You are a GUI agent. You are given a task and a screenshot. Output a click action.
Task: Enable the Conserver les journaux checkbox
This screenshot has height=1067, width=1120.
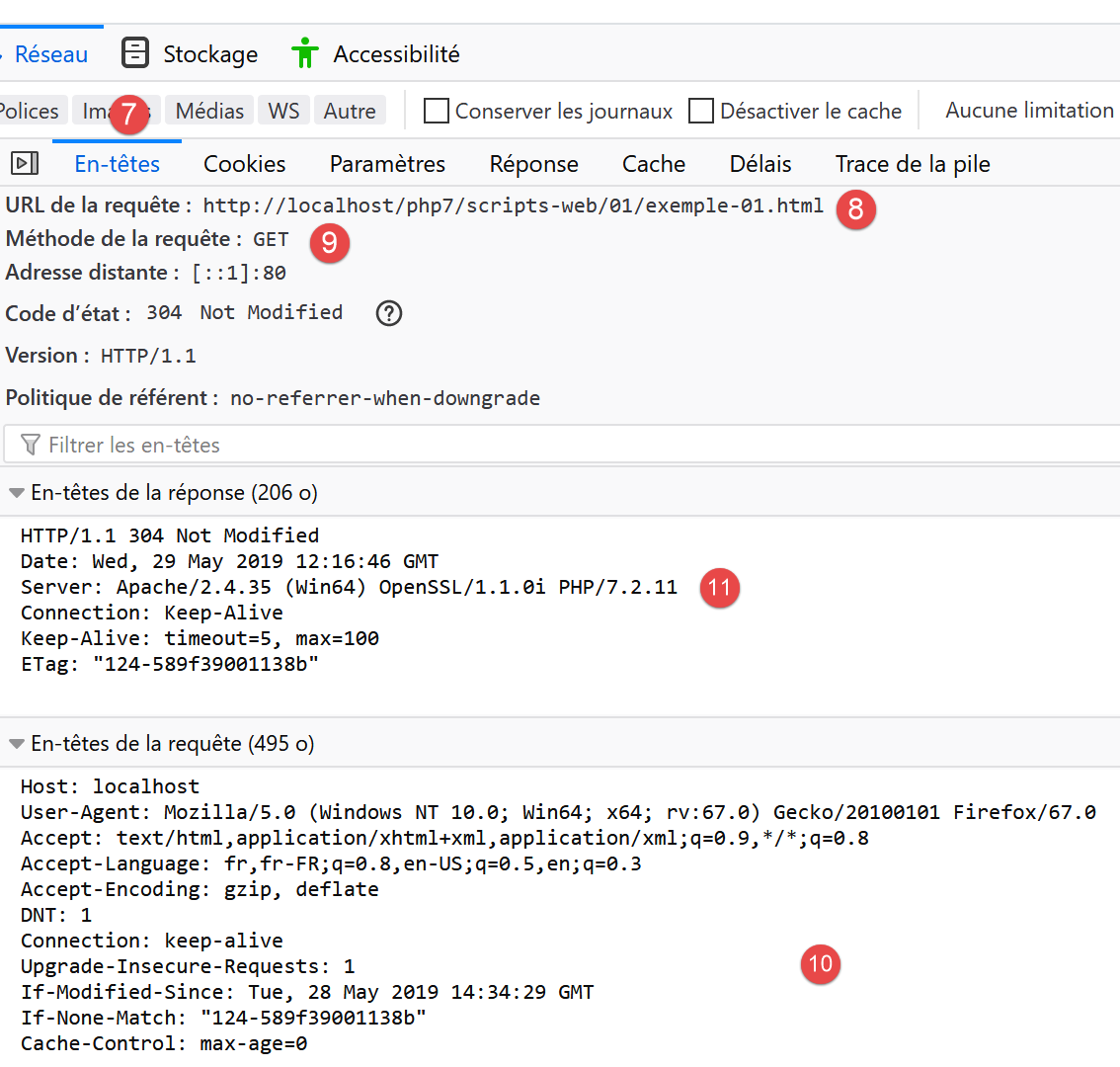pyautogui.click(x=437, y=111)
